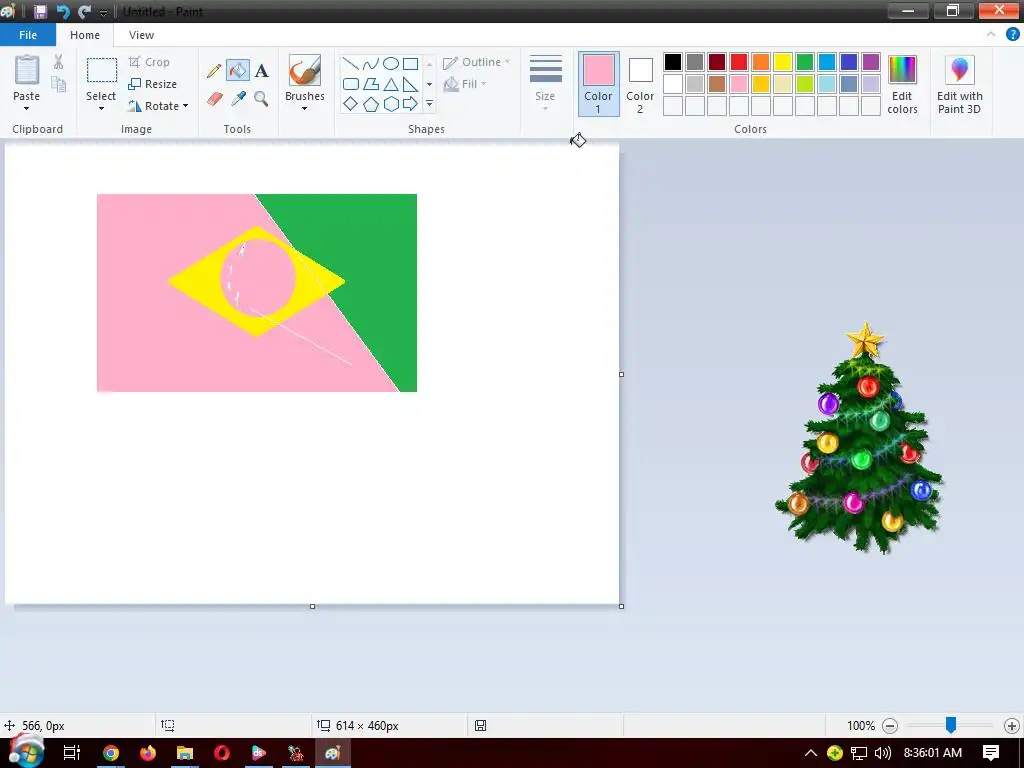Click the Undo arrow in title bar

[63, 12]
